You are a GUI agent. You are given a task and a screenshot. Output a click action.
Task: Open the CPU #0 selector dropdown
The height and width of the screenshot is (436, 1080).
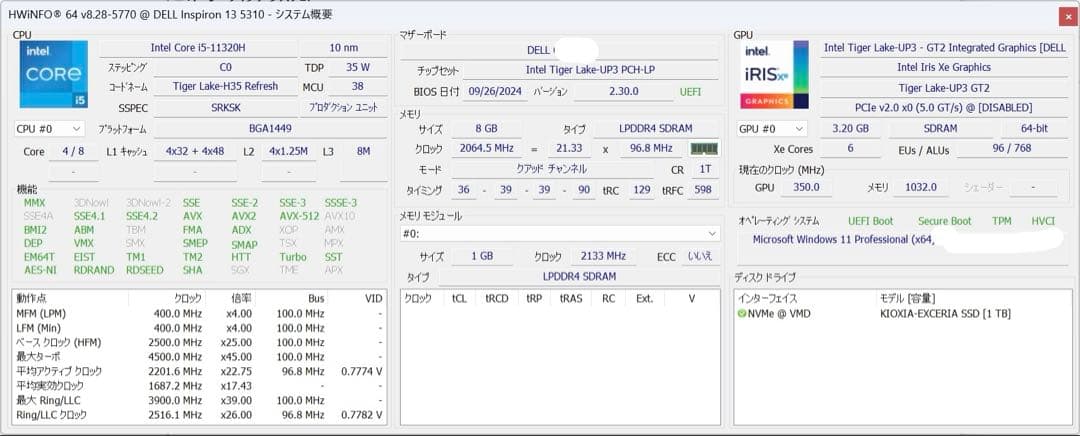(49, 129)
